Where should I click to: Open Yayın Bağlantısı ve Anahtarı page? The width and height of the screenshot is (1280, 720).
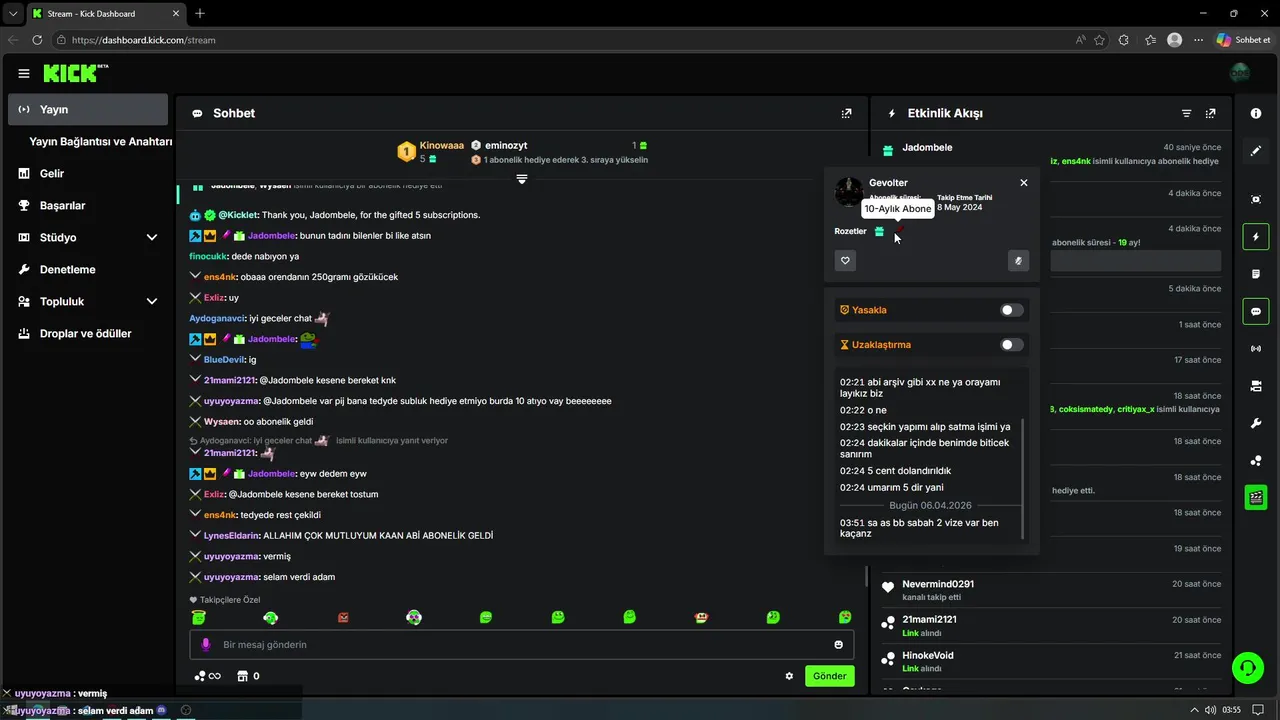(101, 142)
